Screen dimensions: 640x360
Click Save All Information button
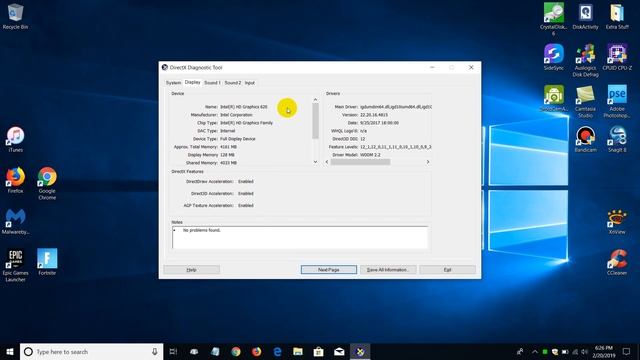pos(388,270)
